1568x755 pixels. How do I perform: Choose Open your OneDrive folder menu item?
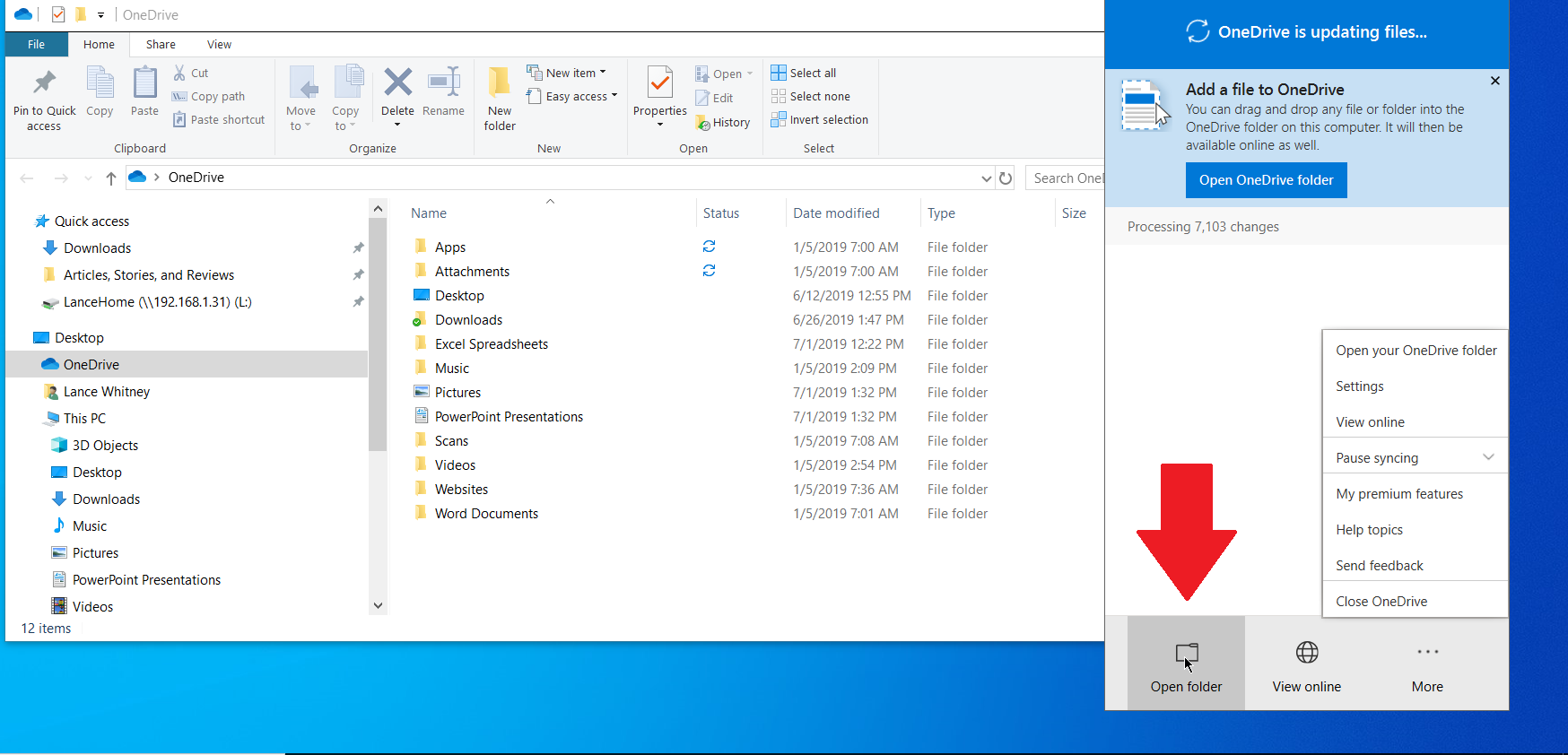pos(1415,351)
